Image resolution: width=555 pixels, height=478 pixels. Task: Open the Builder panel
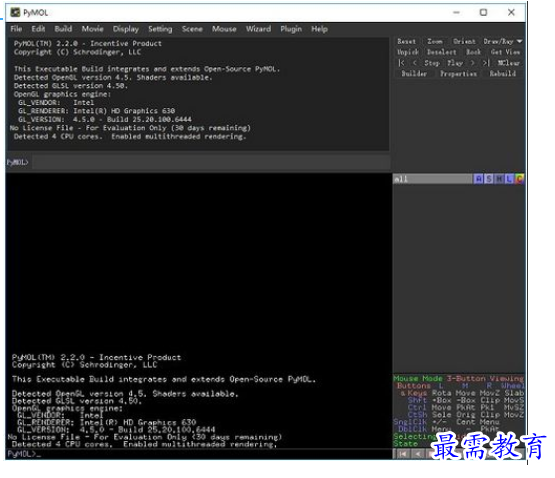point(414,74)
